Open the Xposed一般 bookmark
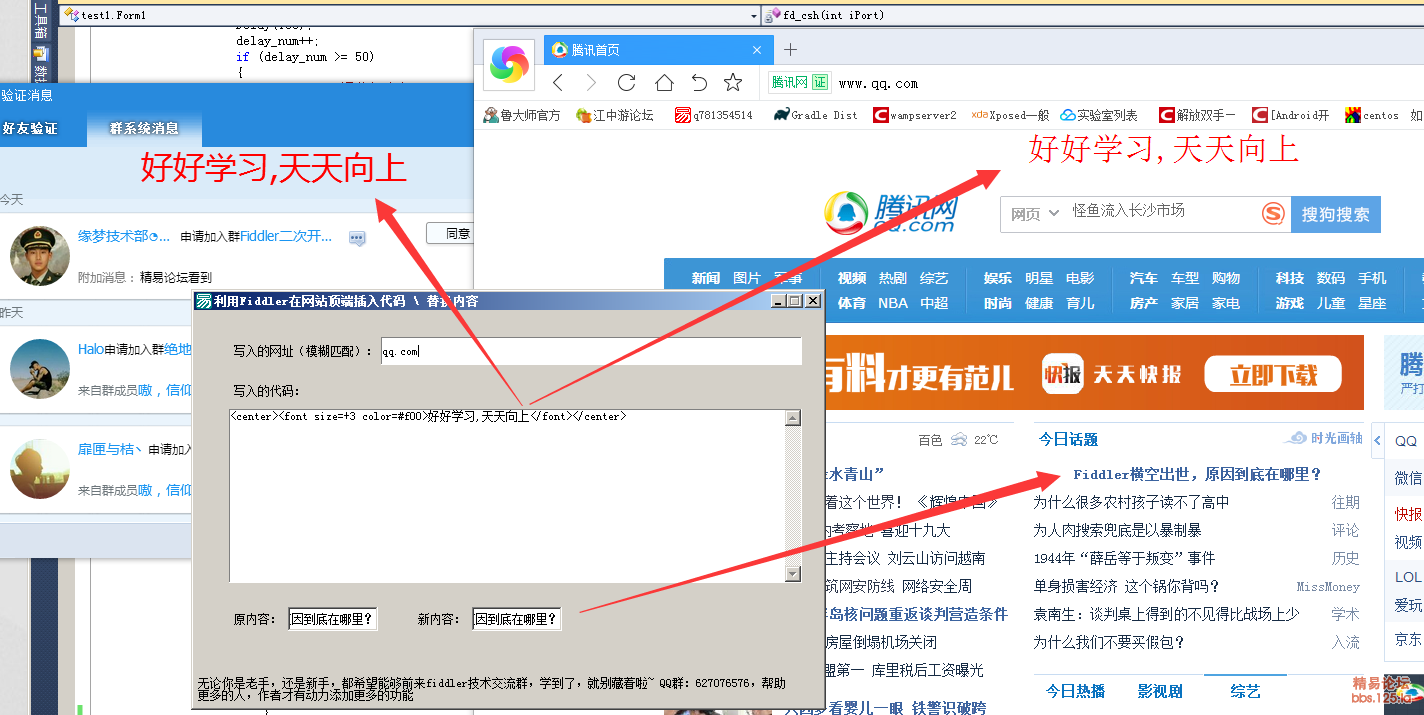 [1010, 115]
